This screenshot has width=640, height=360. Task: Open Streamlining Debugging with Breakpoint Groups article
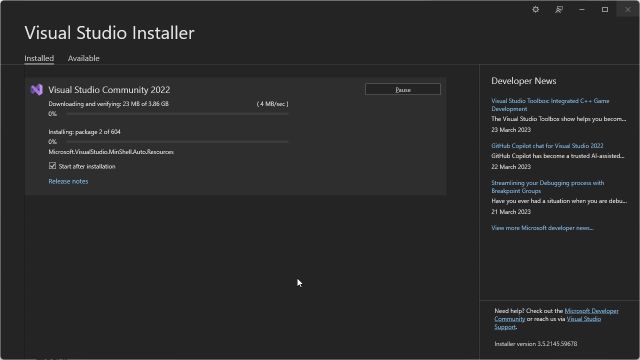coord(547,187)
